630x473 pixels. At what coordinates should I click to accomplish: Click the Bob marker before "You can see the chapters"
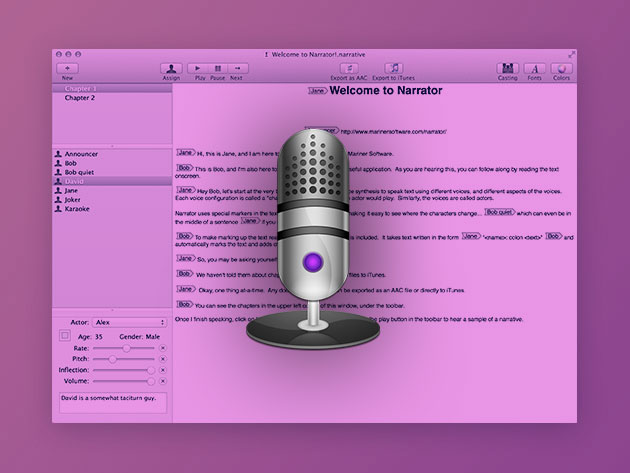(185, 304)
